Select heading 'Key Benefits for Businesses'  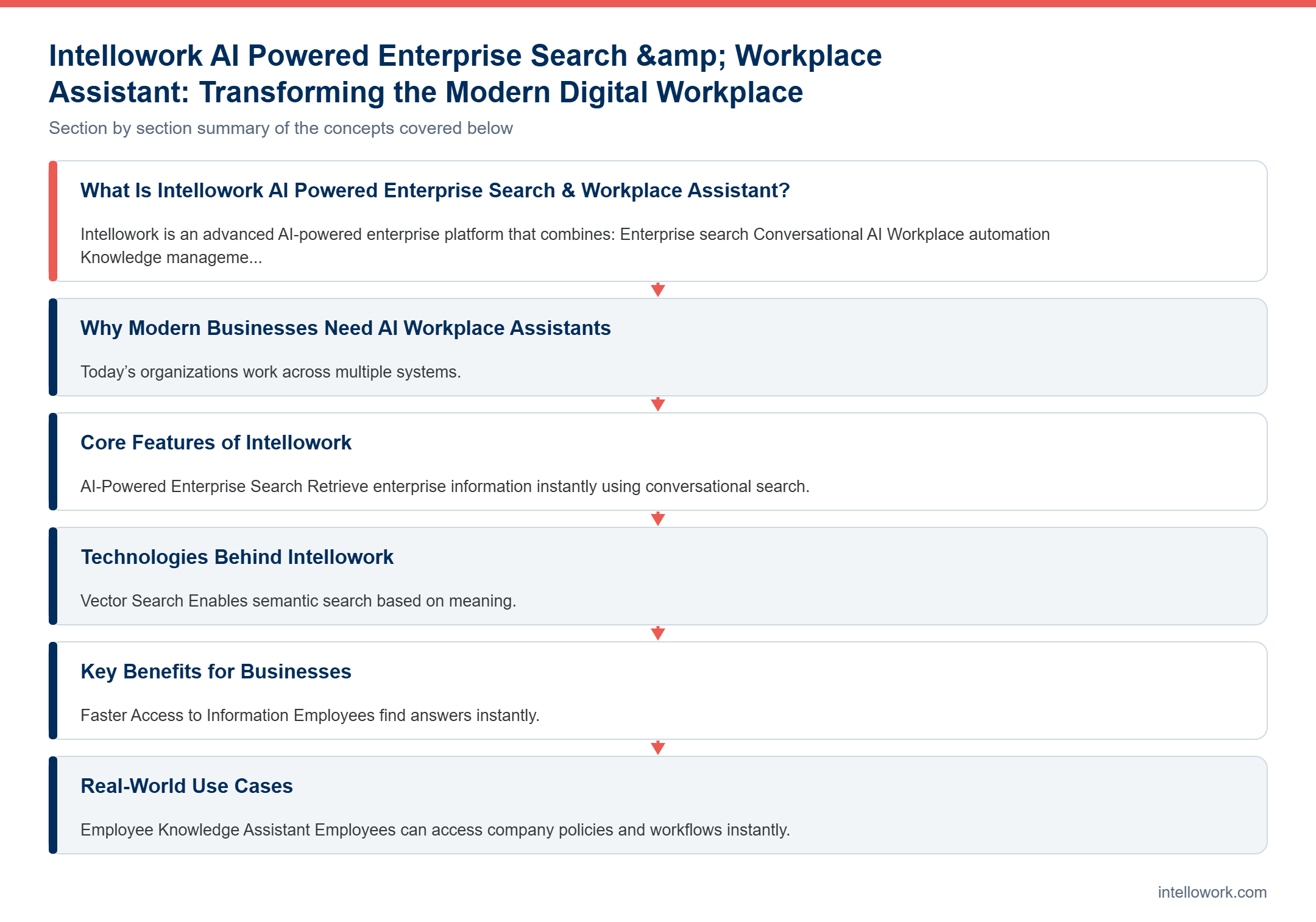(216, 672)
